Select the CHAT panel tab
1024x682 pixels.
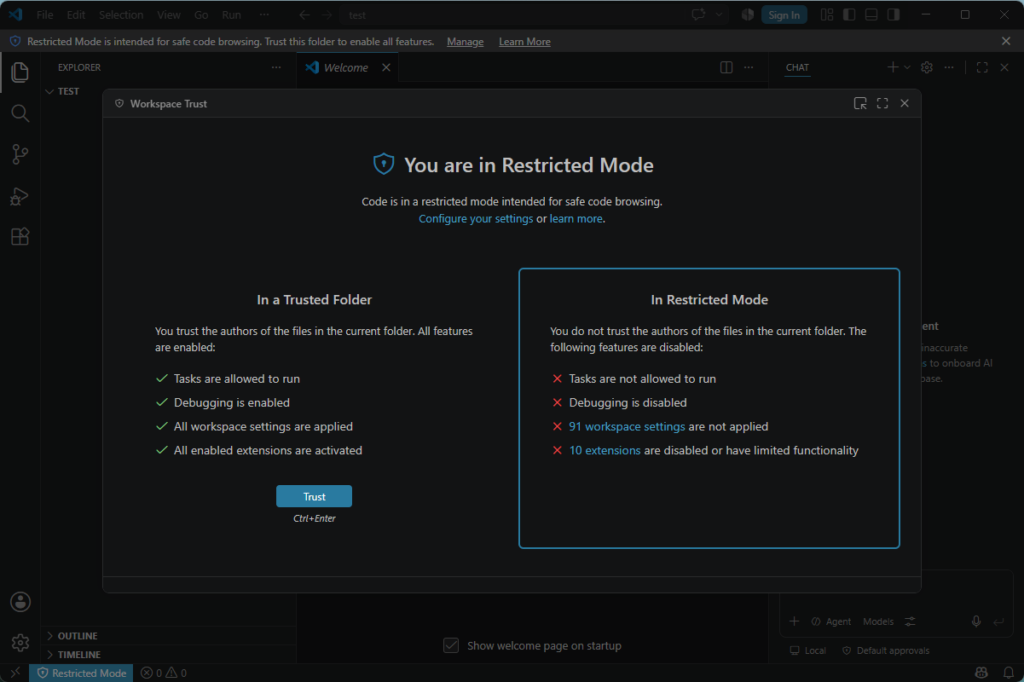pyautogui.click(x=797, y=67)
